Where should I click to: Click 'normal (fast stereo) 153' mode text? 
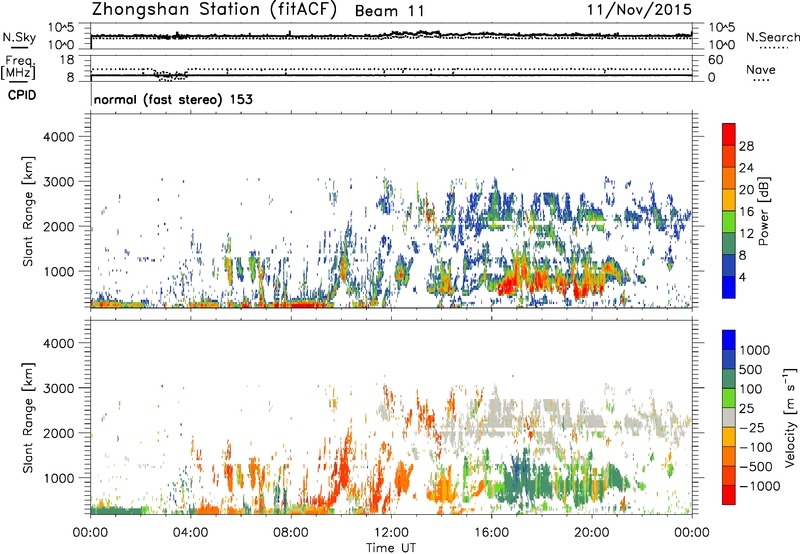173,100
